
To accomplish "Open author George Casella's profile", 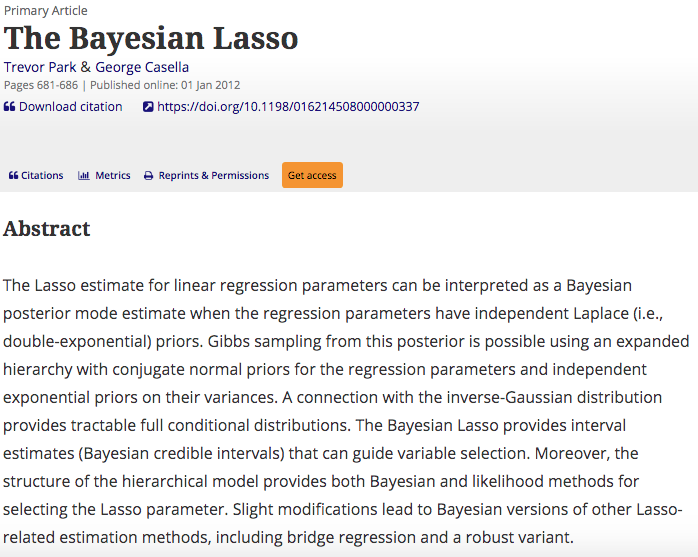I will pyautogui.click(x=142, y=67).
